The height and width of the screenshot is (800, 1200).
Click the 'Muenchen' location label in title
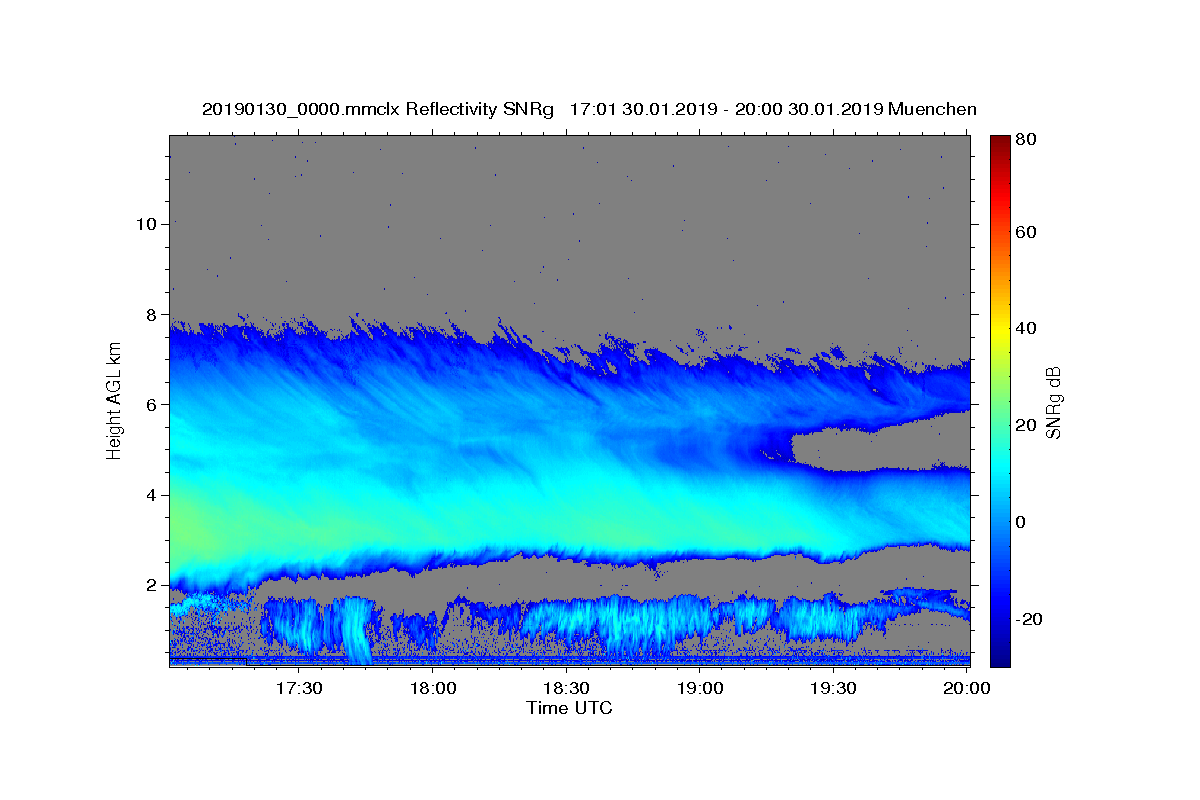tap(932, 109)
